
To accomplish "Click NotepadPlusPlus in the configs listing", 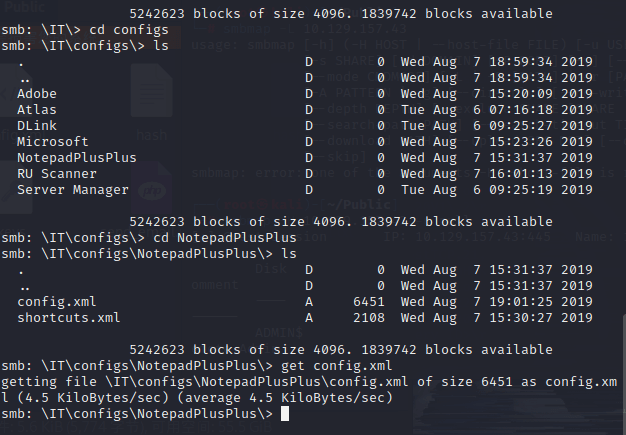I will click(x=77, y=158).
